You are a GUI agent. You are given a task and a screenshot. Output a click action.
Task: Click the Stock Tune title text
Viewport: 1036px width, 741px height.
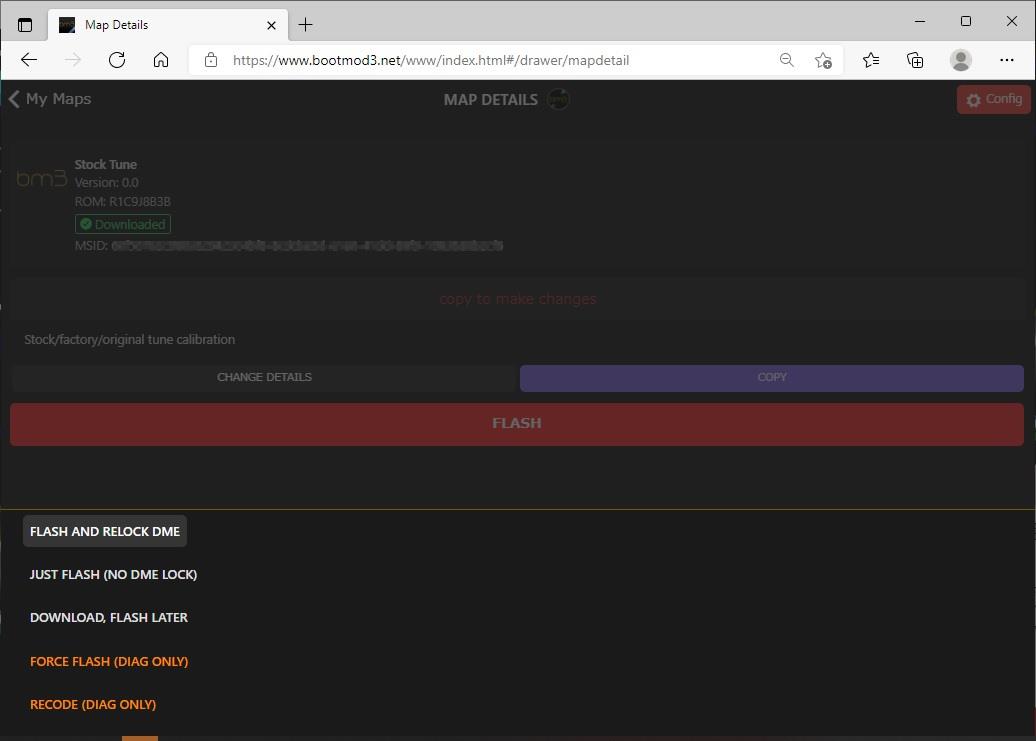(x=106, y=164)
